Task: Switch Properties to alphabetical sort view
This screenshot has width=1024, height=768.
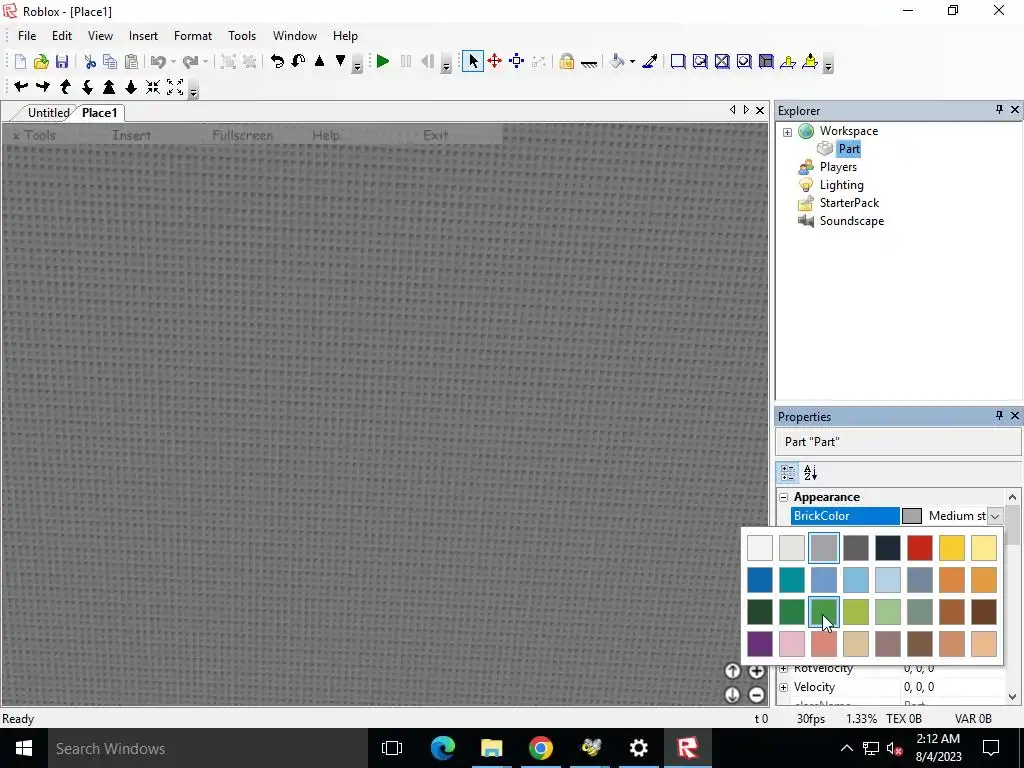Action: point(810,473)
